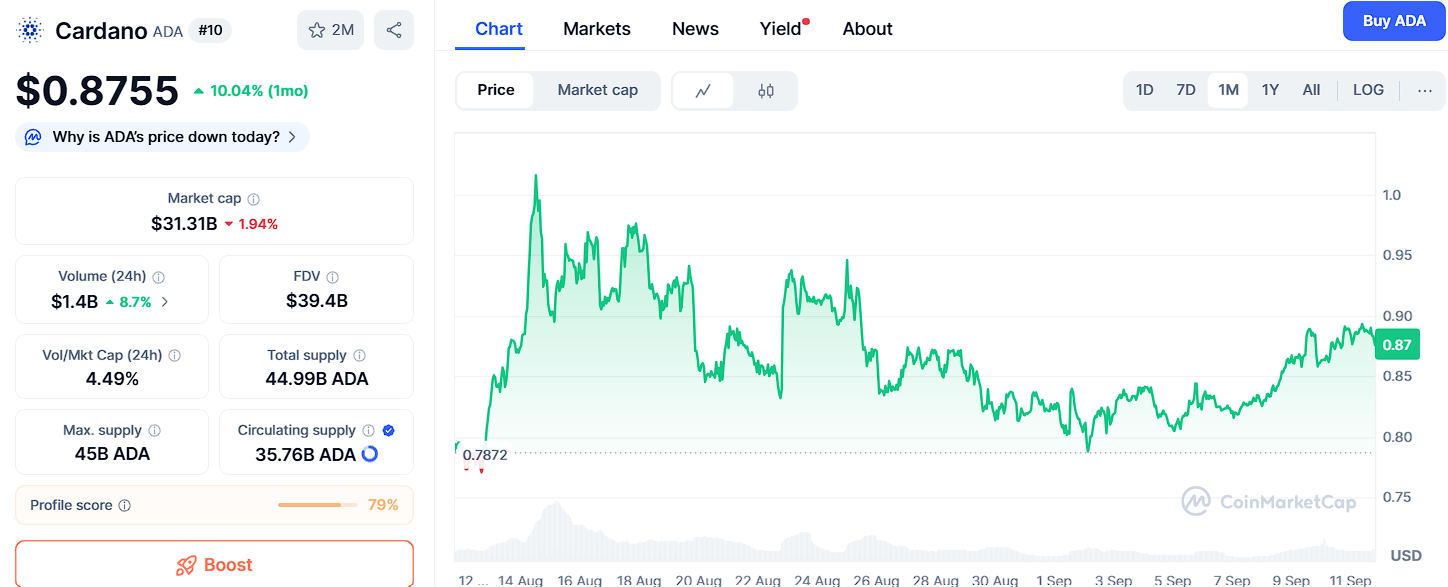Open the three-dots more chart options

[1425, 90]
